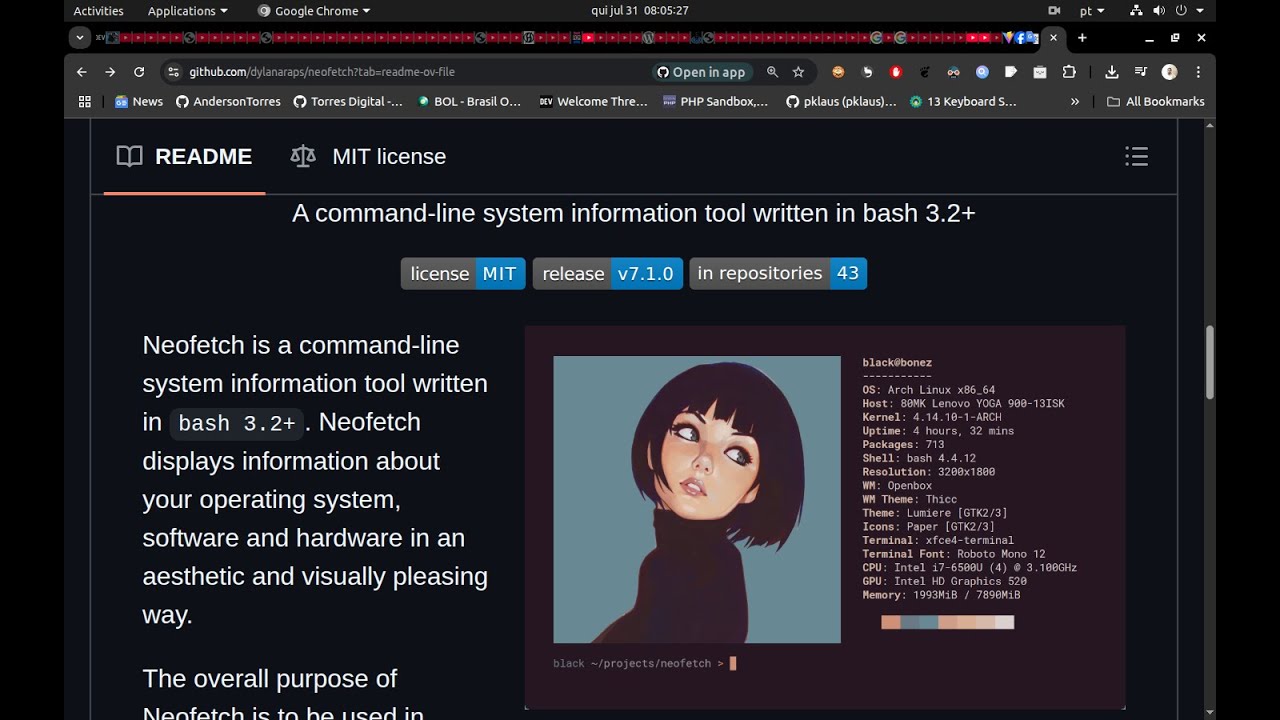Click the camera indicator in top bar
Screen dimensions: 1280x720
tap(1054, 11)
